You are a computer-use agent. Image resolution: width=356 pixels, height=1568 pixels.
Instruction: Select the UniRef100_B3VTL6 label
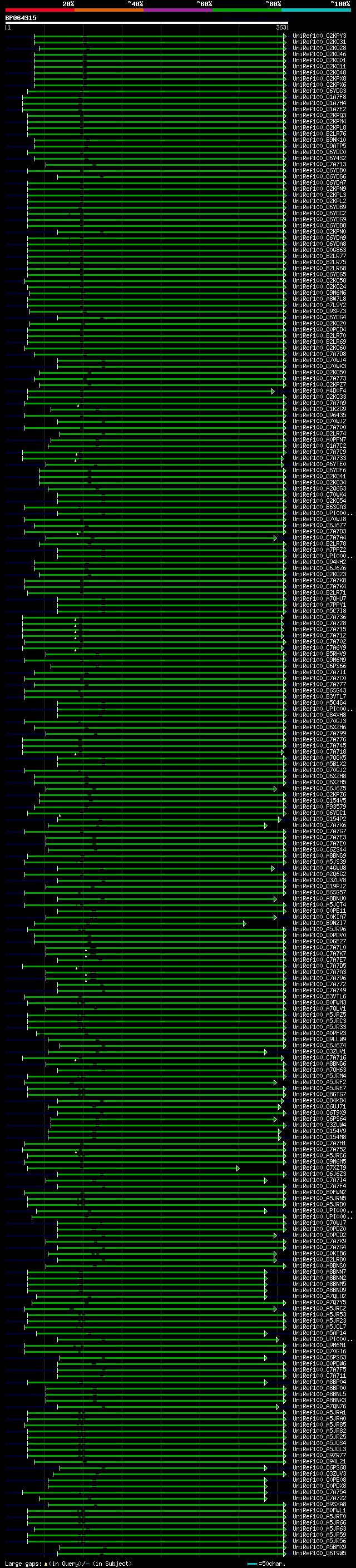tap(319, 996)
